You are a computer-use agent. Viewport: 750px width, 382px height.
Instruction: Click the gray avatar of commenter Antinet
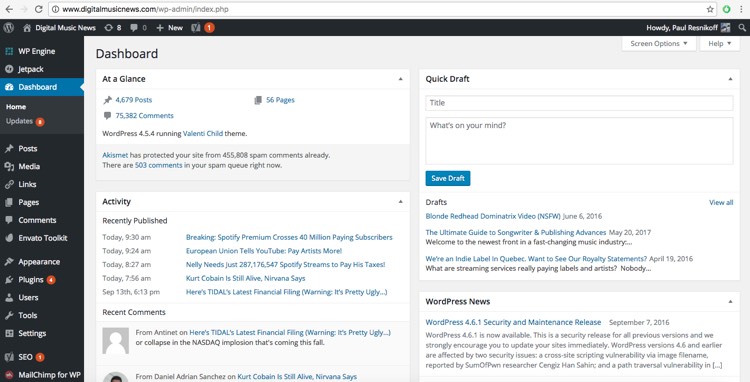[x=116, y=340]
